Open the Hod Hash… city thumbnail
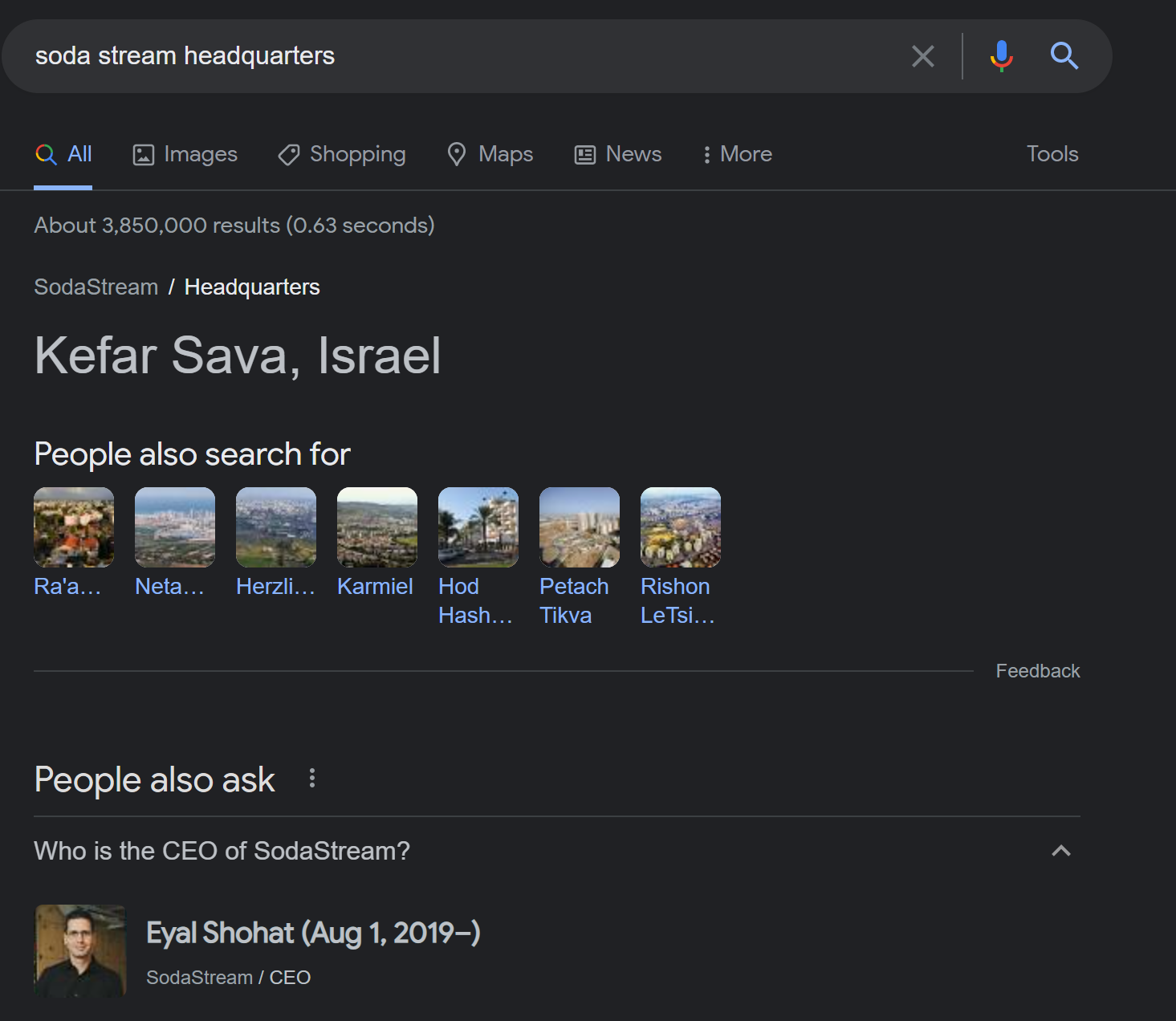Screen dimensions: 1176x1021 [478, 527]
